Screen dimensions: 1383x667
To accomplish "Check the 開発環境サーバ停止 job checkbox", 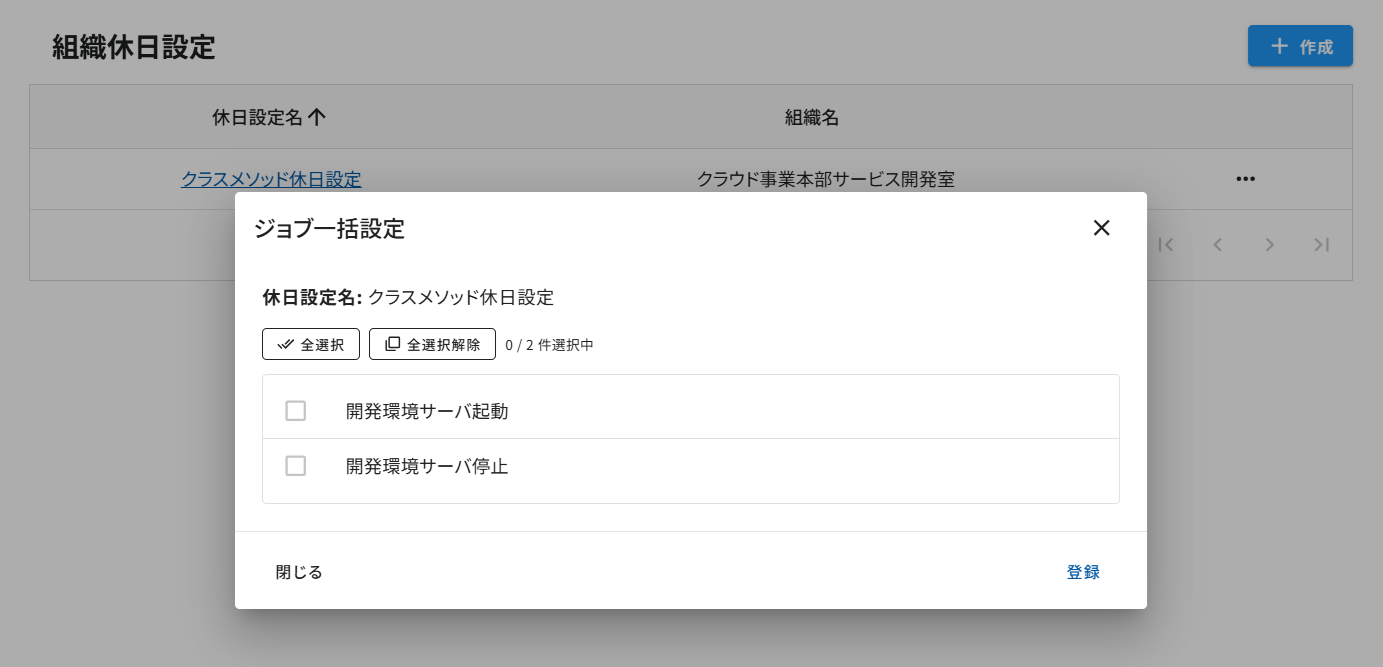I will (295, 466).
